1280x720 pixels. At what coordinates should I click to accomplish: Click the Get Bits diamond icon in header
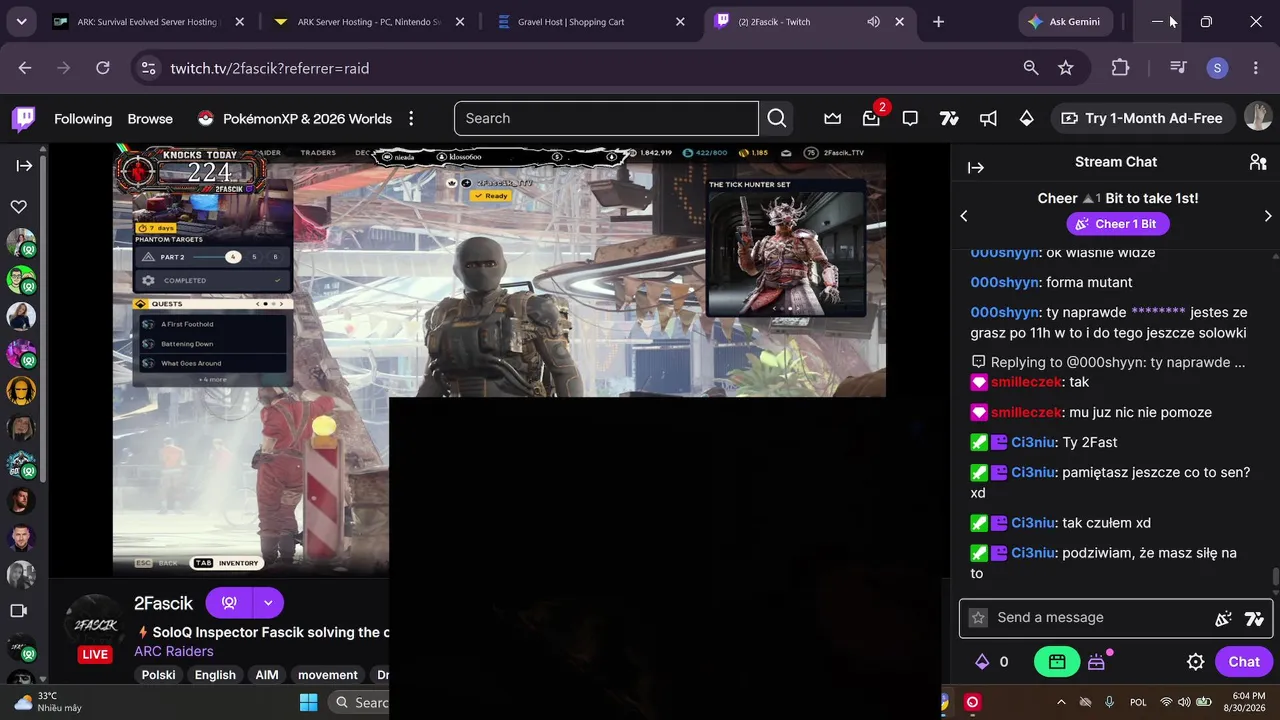(1026, 118)
